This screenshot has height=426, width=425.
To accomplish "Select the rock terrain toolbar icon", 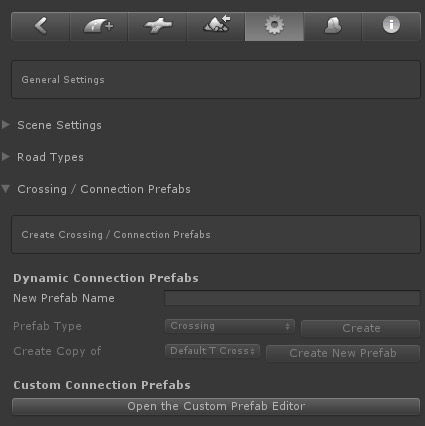I will click(x=333, y=26).
